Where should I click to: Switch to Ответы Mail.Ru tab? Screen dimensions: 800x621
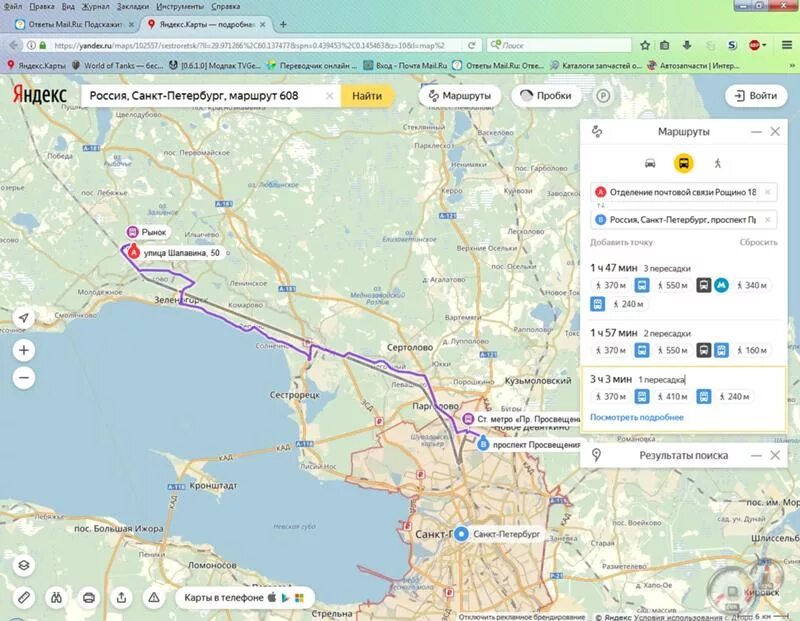click(74, 24)
